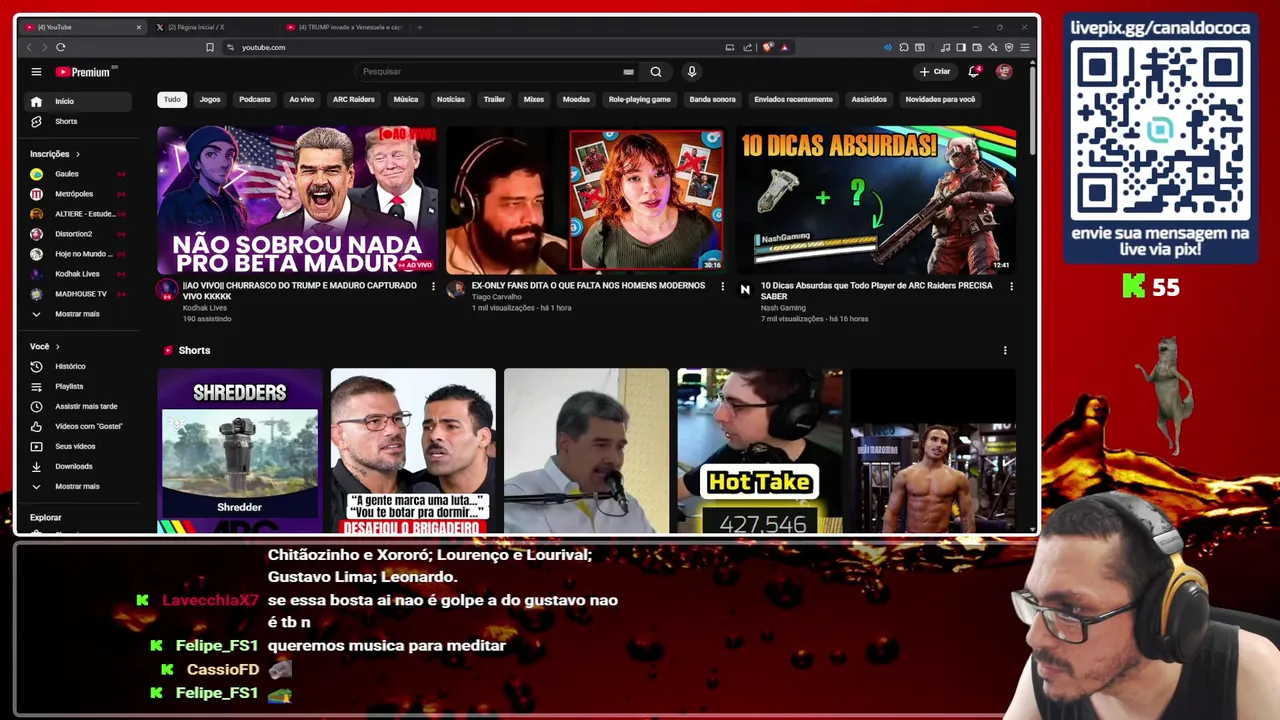This screenshot has height=720, width=1280.
Task: Open a new browser tab with plus button
Action: (x=420, y=27)
